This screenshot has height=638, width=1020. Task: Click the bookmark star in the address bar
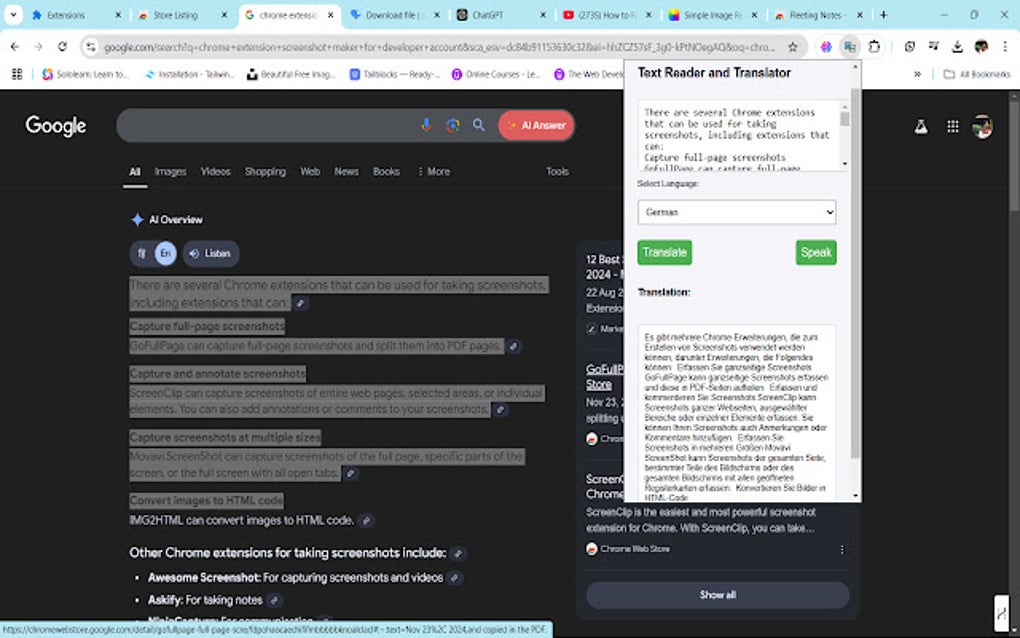click(x=793, y=47)
